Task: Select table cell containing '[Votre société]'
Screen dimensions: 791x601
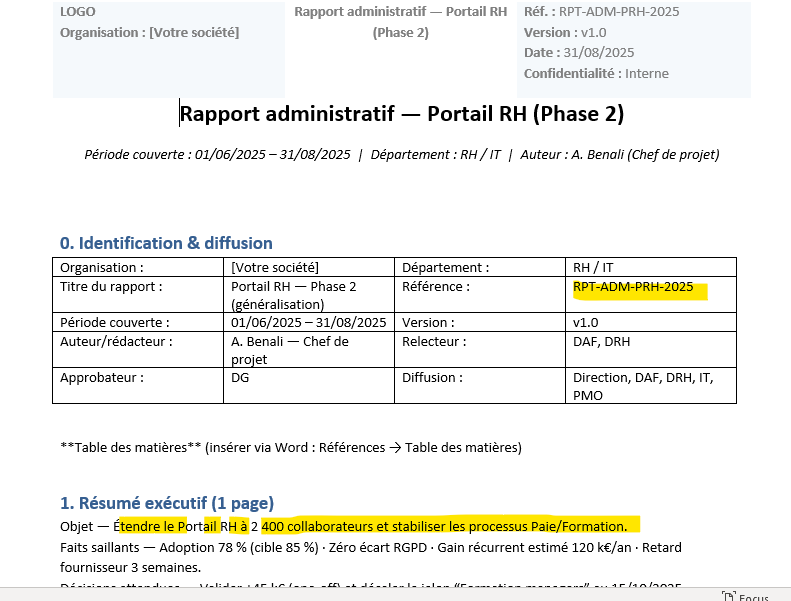Action: point(275,268)
